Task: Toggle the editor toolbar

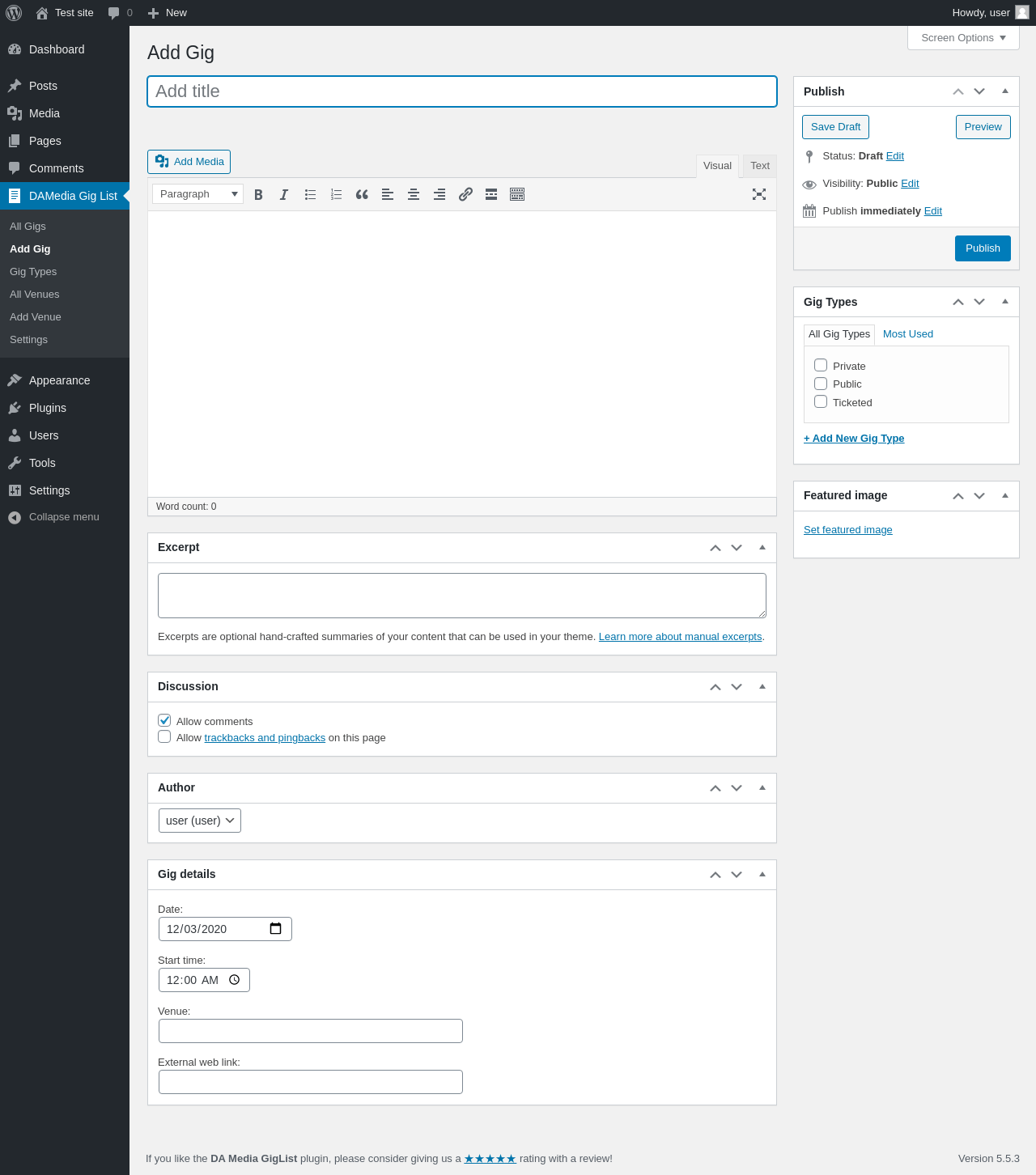Action: coord(517,194)
